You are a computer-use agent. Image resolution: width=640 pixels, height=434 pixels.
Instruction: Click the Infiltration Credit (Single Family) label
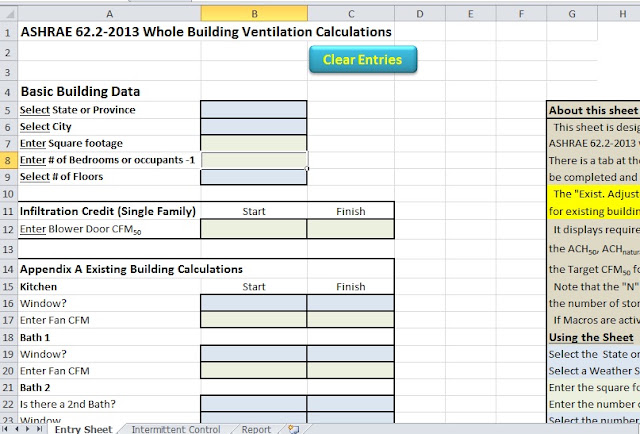[108, 211]
